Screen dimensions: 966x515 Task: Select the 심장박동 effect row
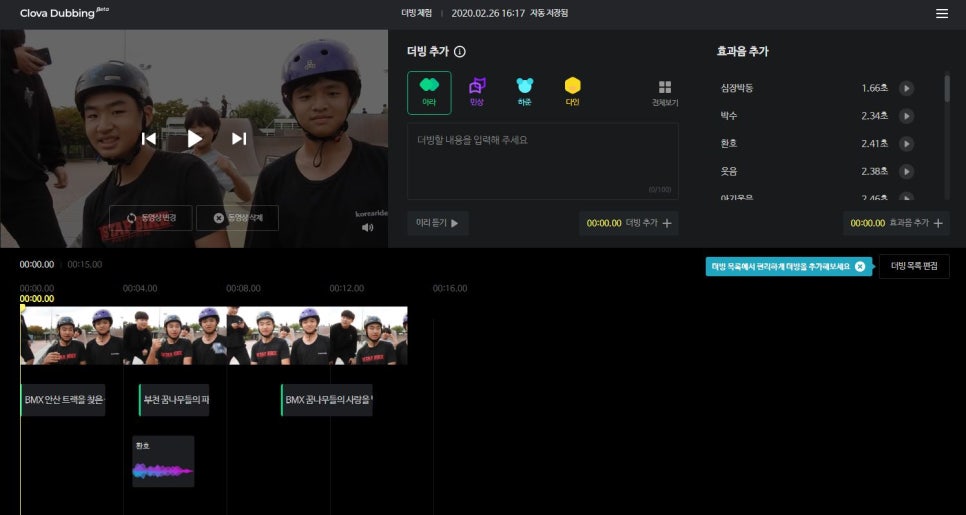pos(817,88)
